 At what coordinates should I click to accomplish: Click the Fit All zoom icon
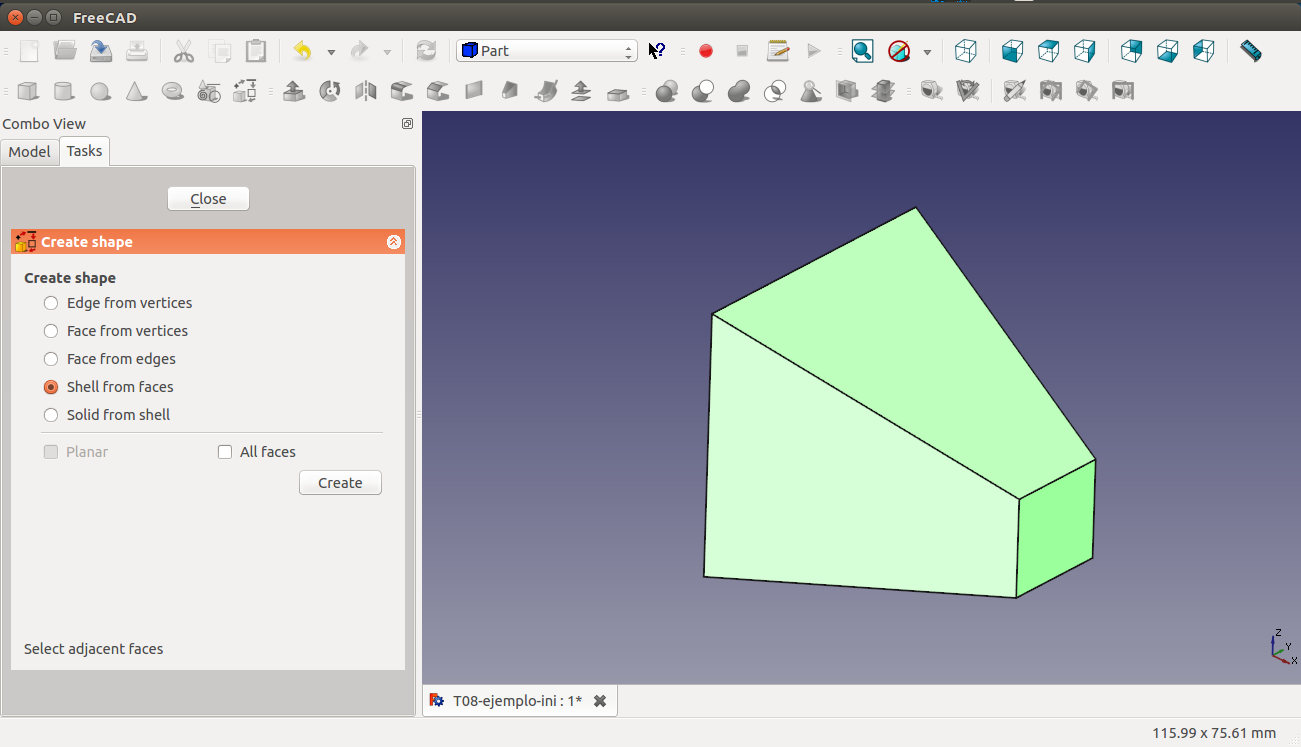click(862, 51)
